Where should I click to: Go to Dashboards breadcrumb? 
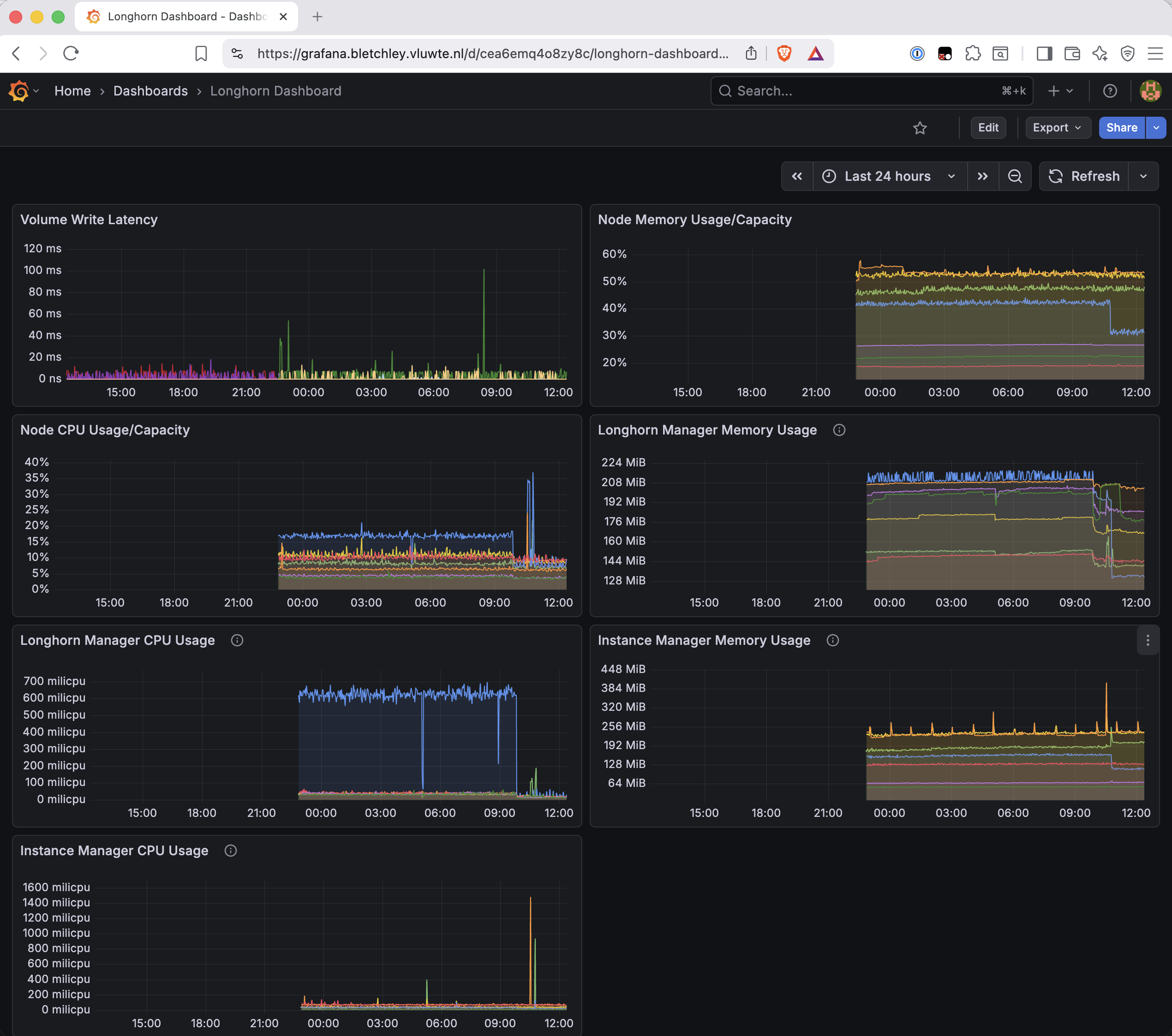click(150, 90)
